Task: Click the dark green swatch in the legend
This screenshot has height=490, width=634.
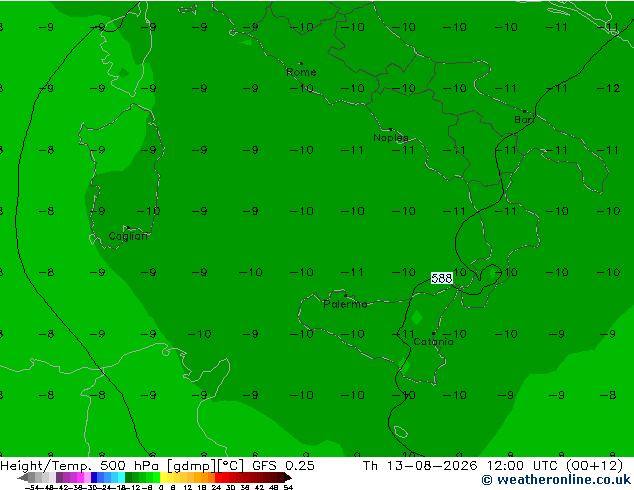Action: [x=129, y=477]
